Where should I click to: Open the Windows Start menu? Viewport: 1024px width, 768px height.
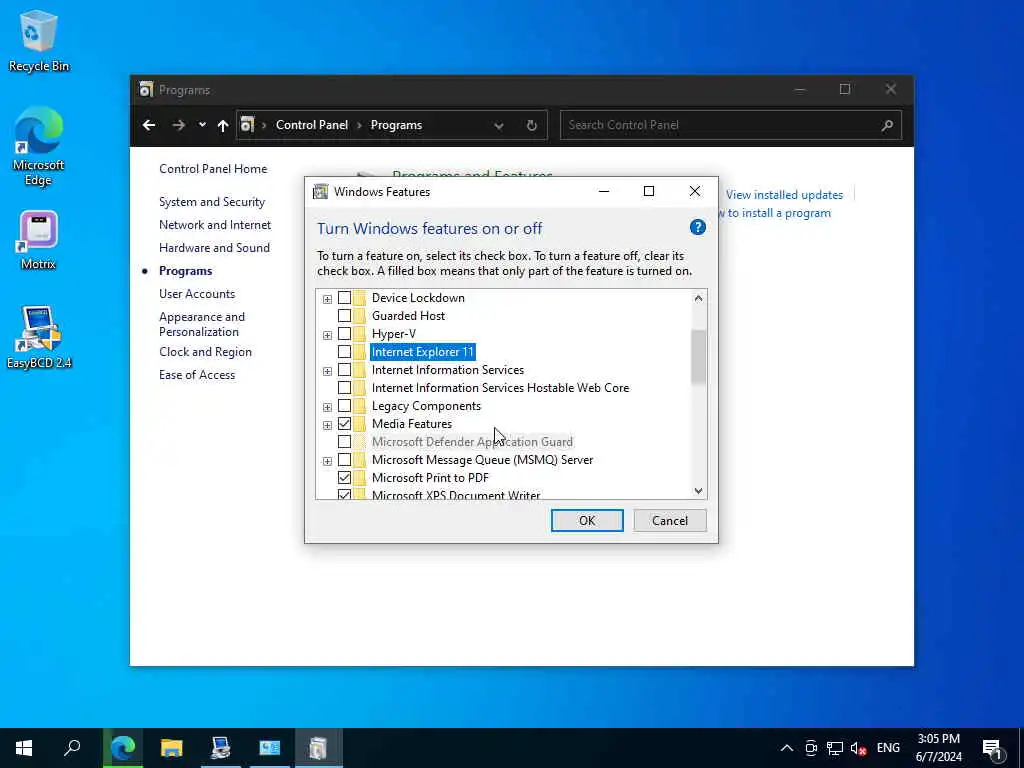[24, 748]
